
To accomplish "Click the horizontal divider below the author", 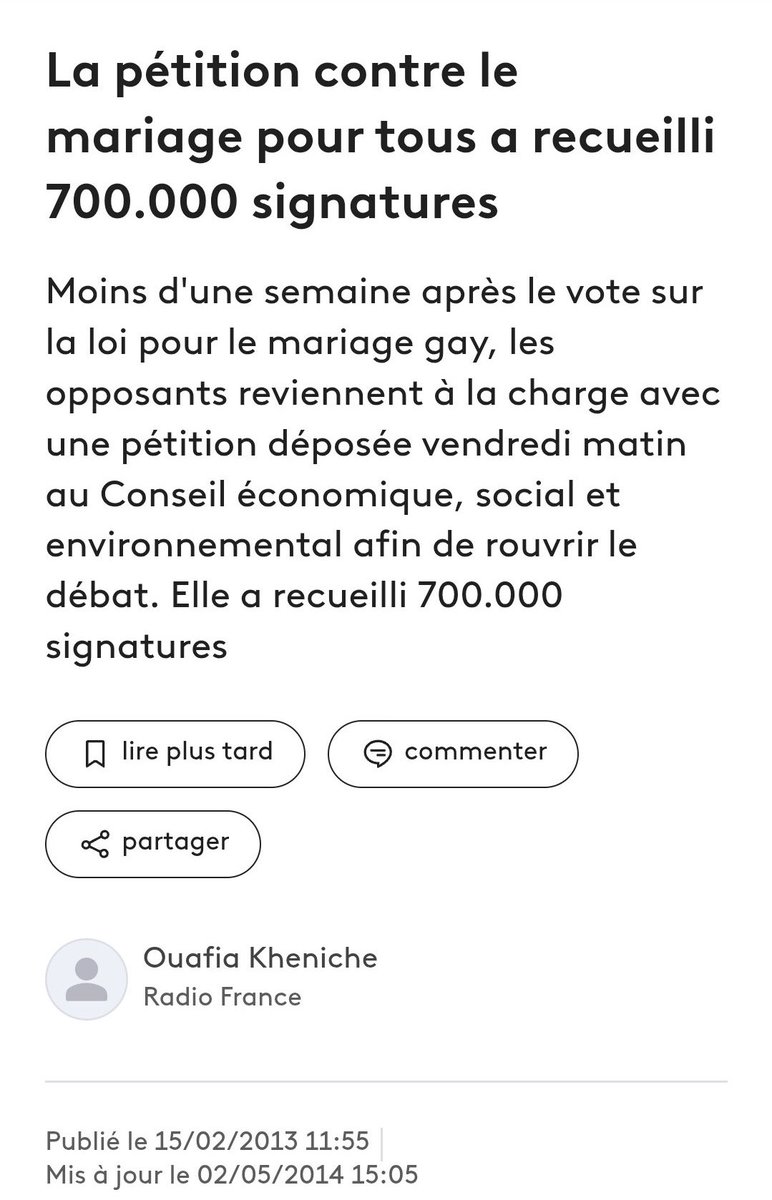I will [x=386, y=1082].
